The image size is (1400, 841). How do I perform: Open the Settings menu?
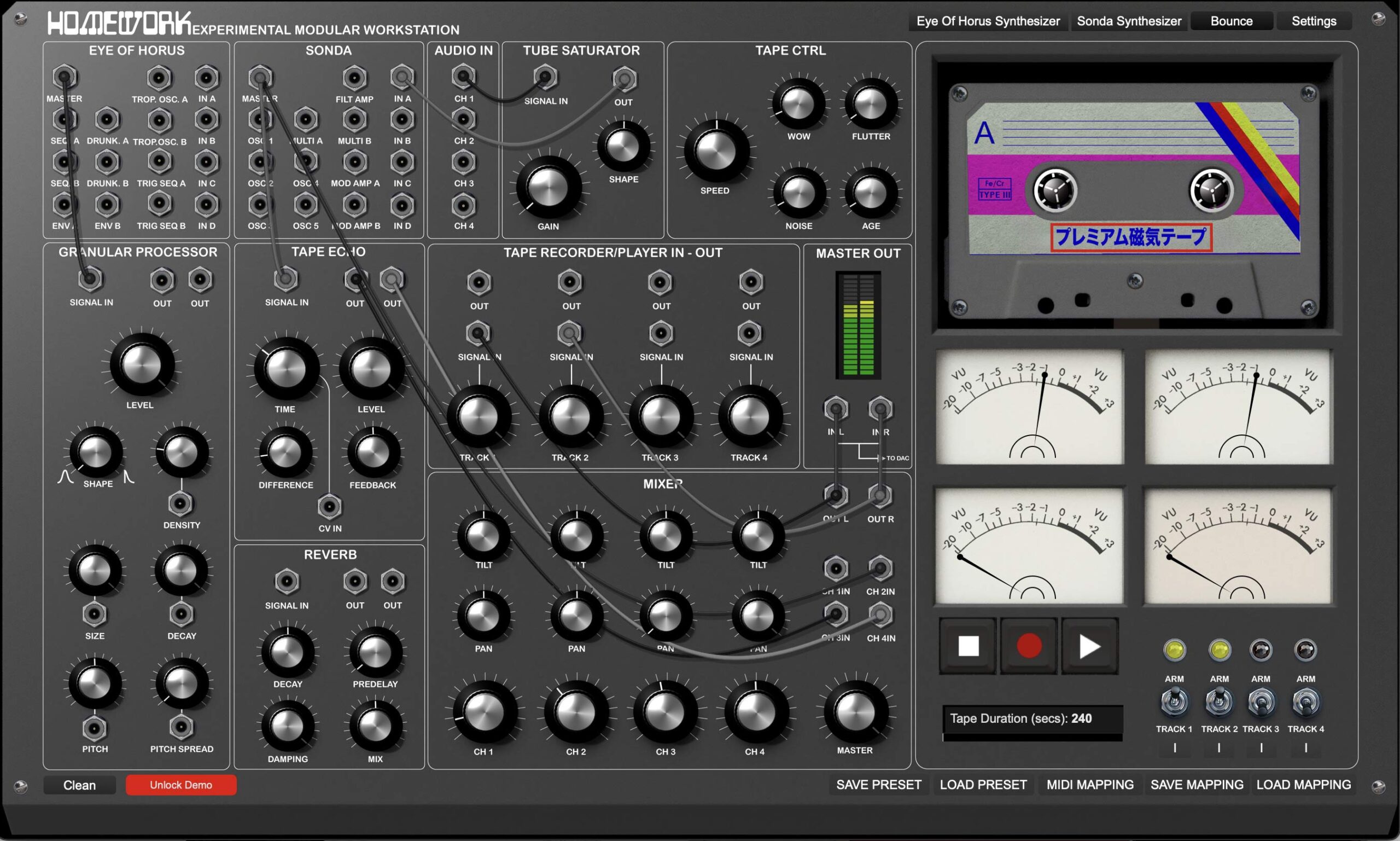click(1314, 21)
